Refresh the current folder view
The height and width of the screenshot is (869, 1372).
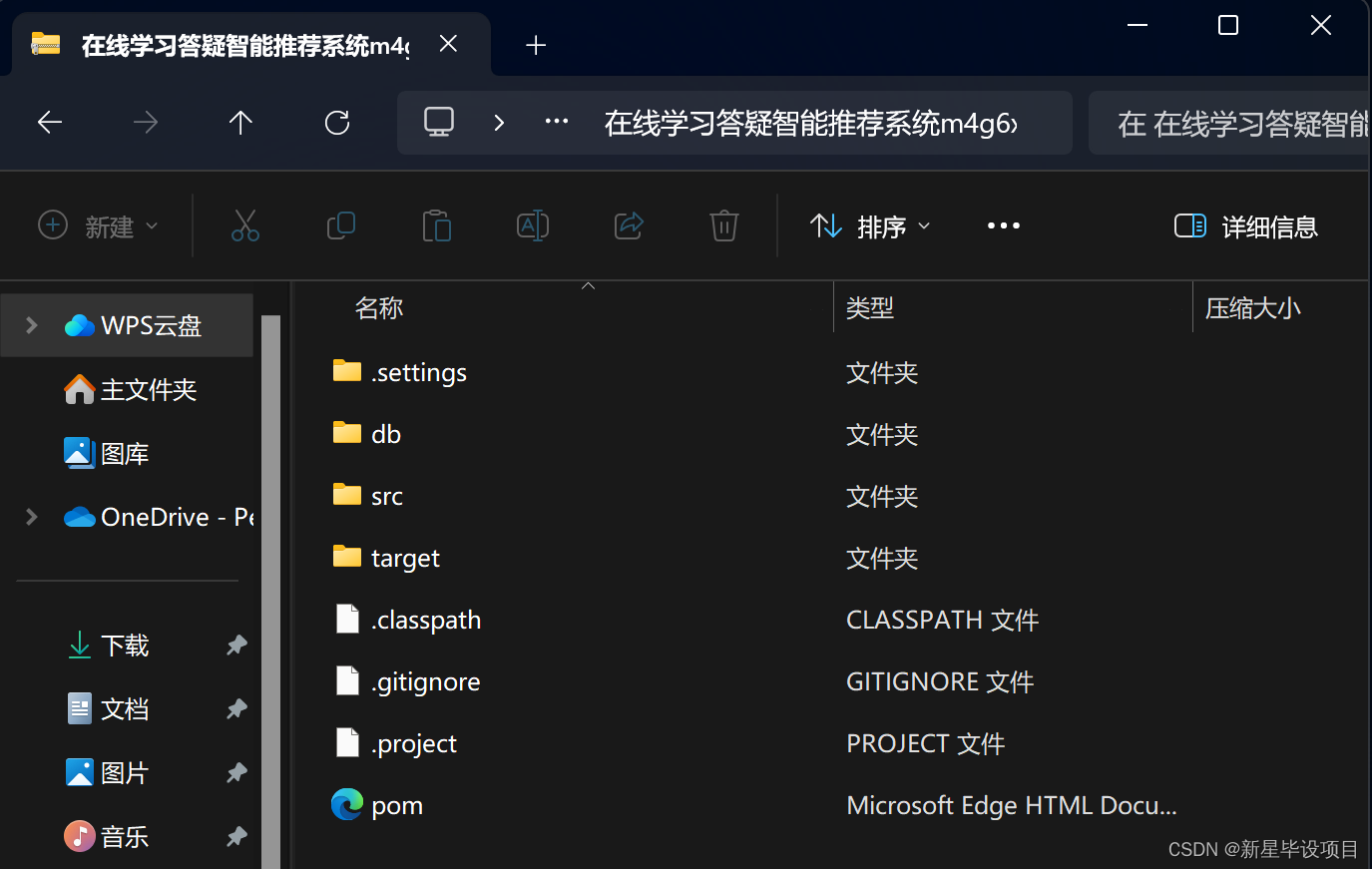[337, 122]
